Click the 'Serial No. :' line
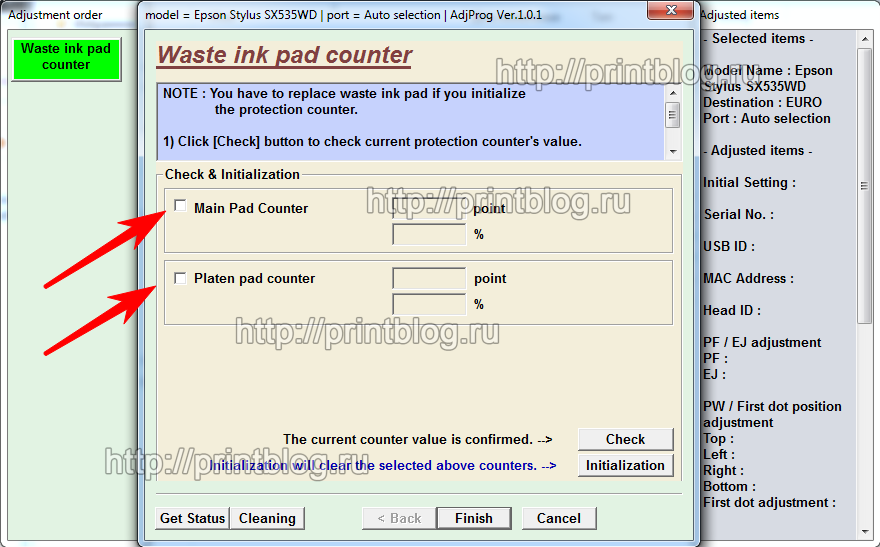880x547 pixels. (x=739, y=214)
